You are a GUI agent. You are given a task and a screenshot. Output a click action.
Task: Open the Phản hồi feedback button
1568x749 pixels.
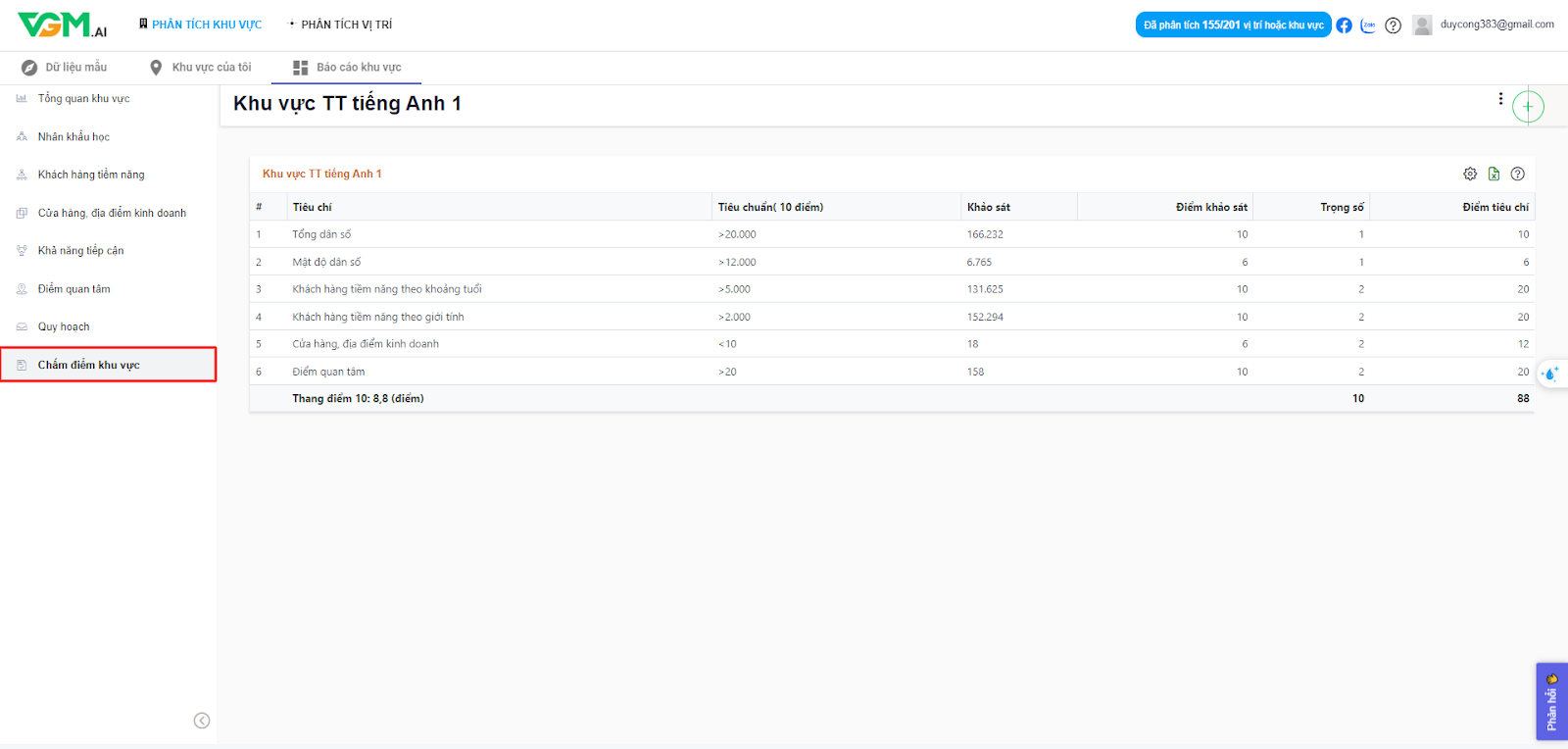tap(1551, 702)
